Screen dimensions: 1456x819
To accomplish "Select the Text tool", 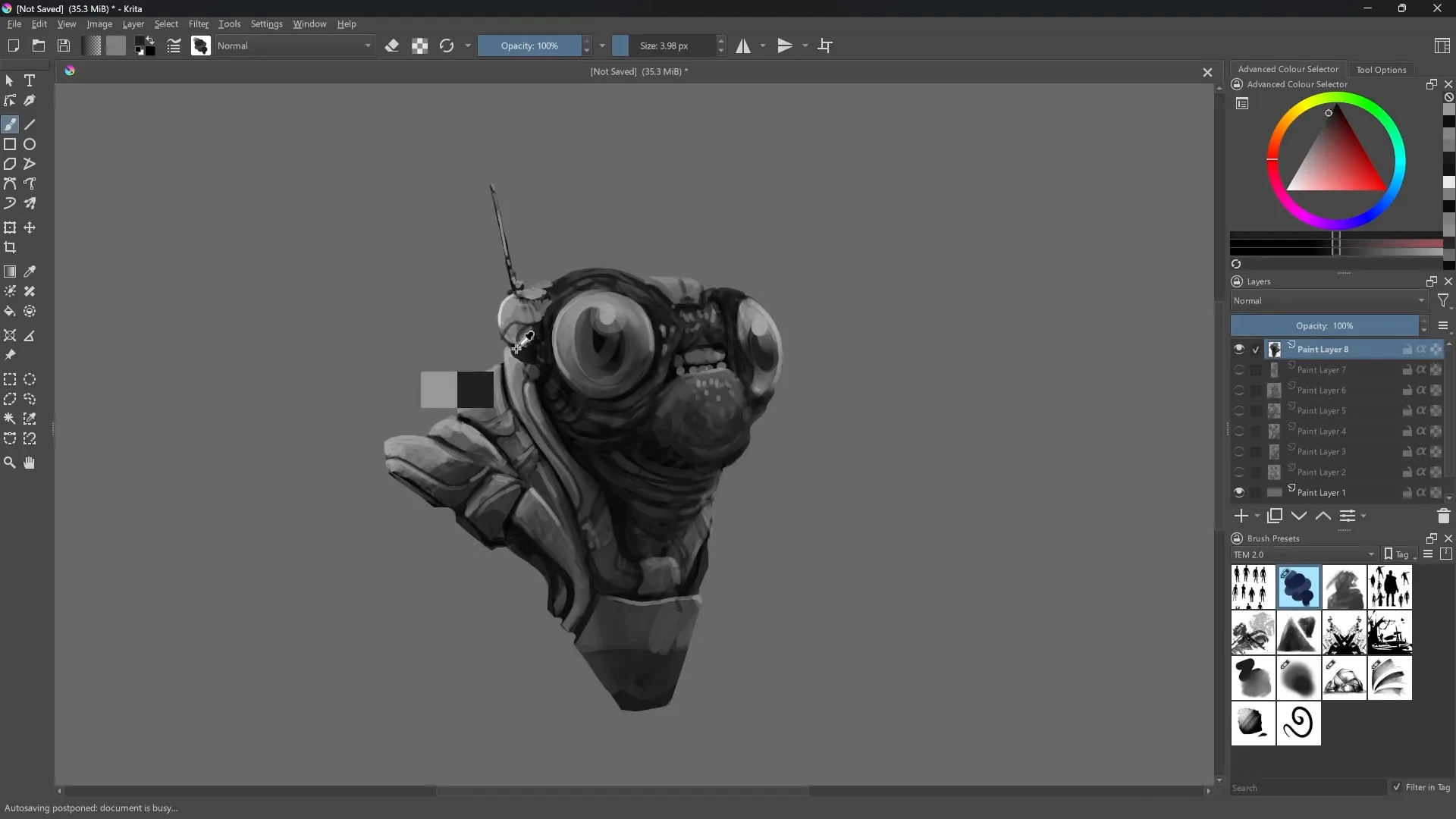I will coord(30,80).
